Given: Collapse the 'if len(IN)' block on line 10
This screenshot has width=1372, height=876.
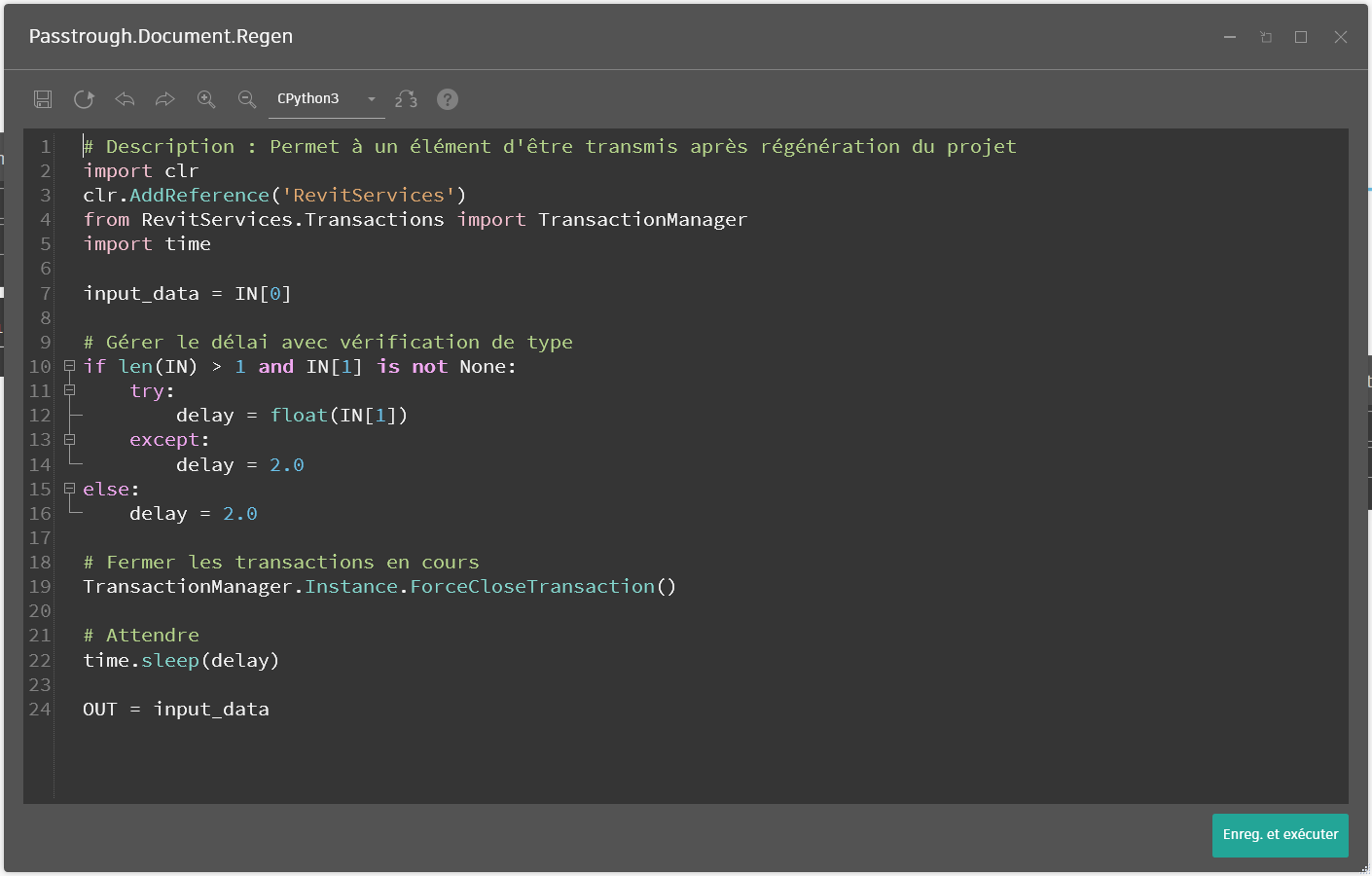Looking at the screenshot, I should point(69,366).
